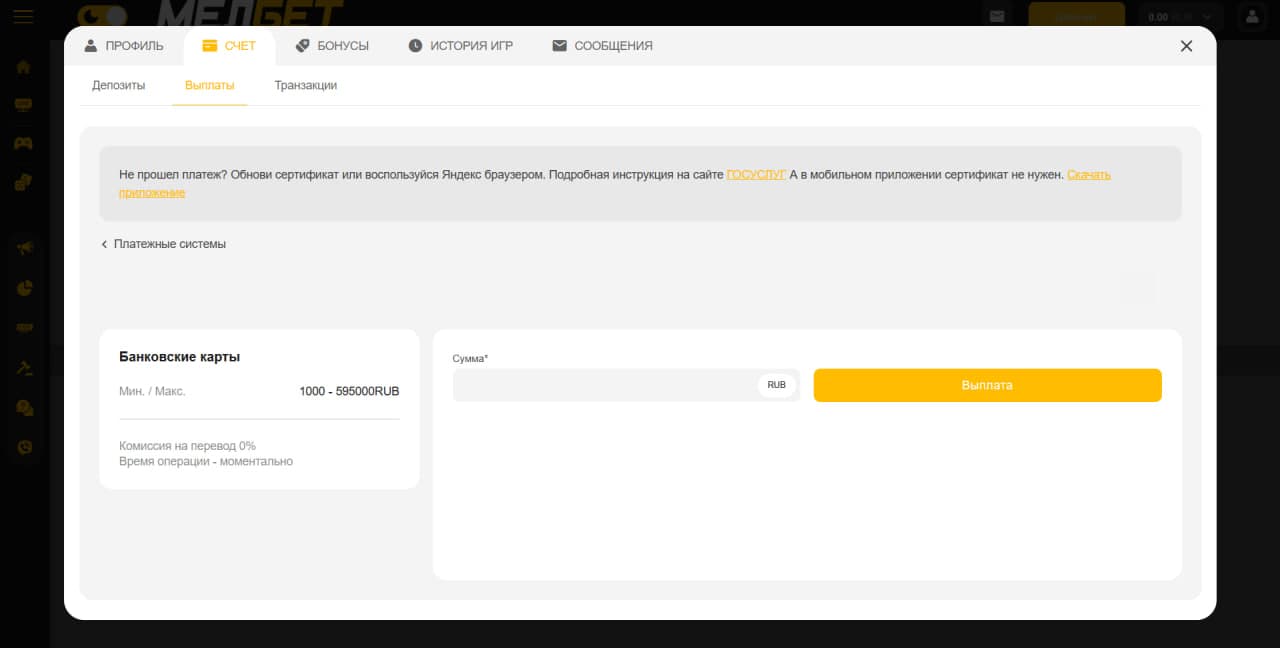The image size is (1280, 648).
Task: Click the yellow Выплата button
Action: coord(987,385)
